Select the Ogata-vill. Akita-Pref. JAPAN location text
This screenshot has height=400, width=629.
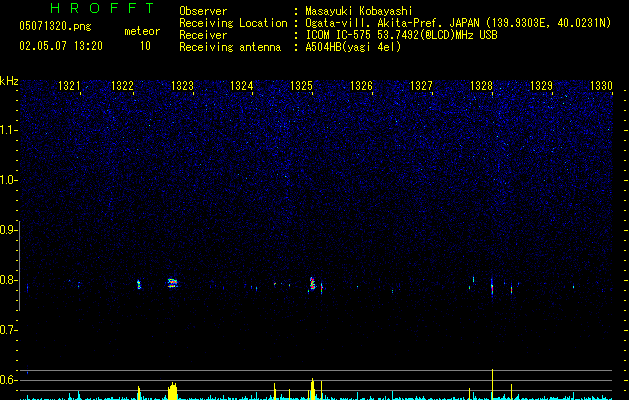458,23
